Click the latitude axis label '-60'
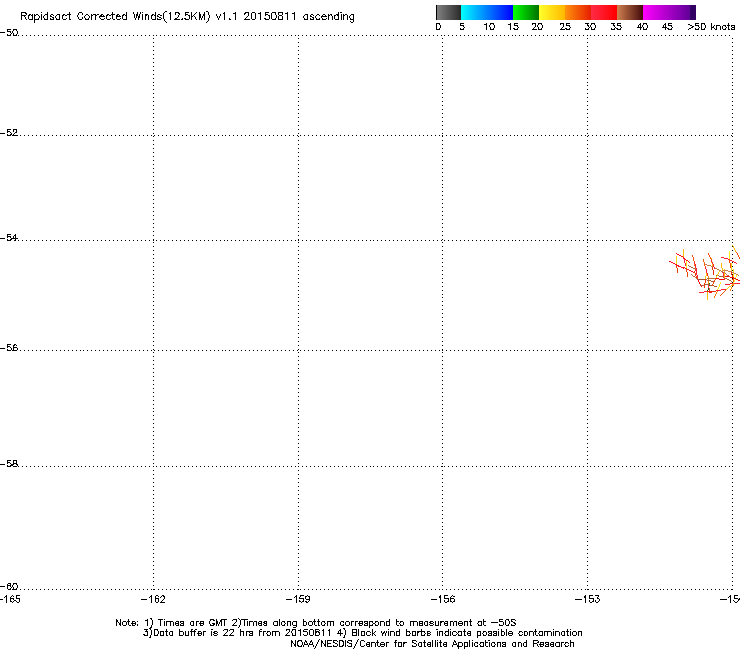 tap(9, 587)
